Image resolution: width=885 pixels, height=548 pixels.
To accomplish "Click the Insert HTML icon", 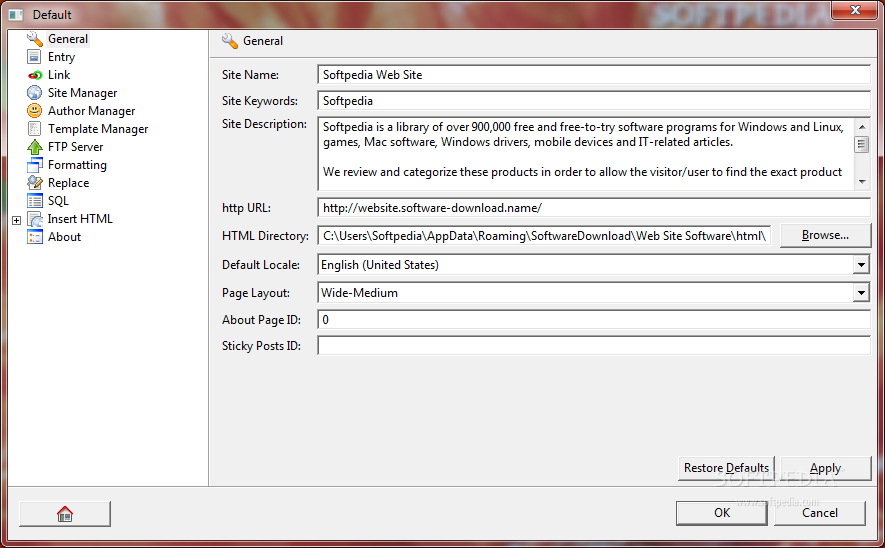I will point(34,219).
